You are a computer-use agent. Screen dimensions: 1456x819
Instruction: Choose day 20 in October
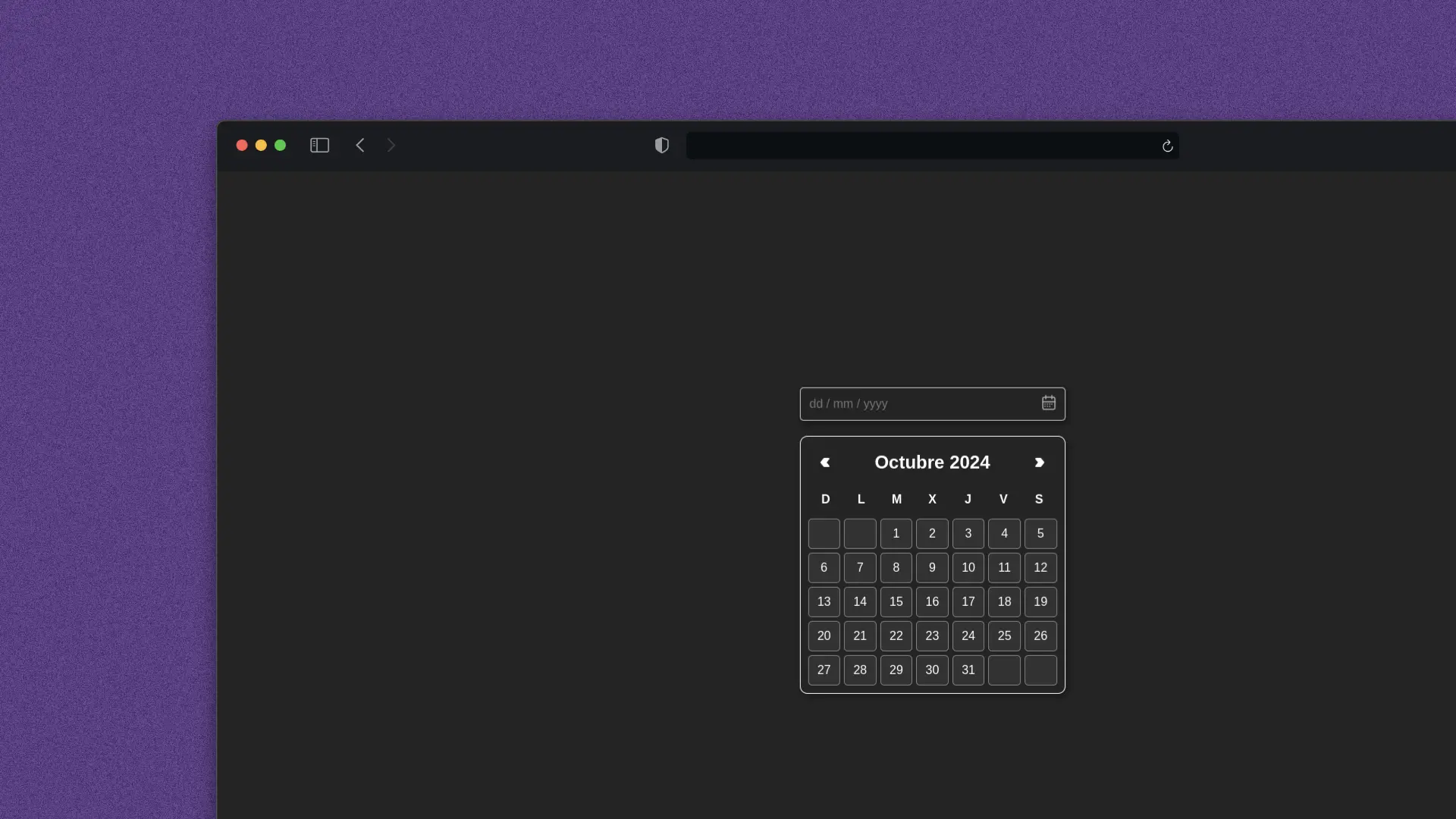click(x=824, y=636)
